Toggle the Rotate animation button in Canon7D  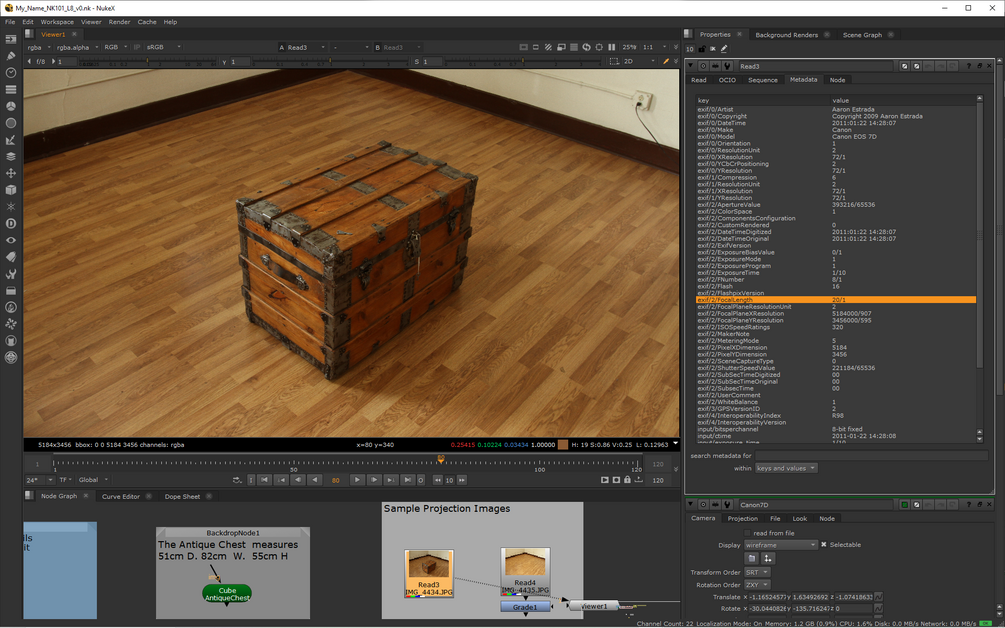[878, 609]
